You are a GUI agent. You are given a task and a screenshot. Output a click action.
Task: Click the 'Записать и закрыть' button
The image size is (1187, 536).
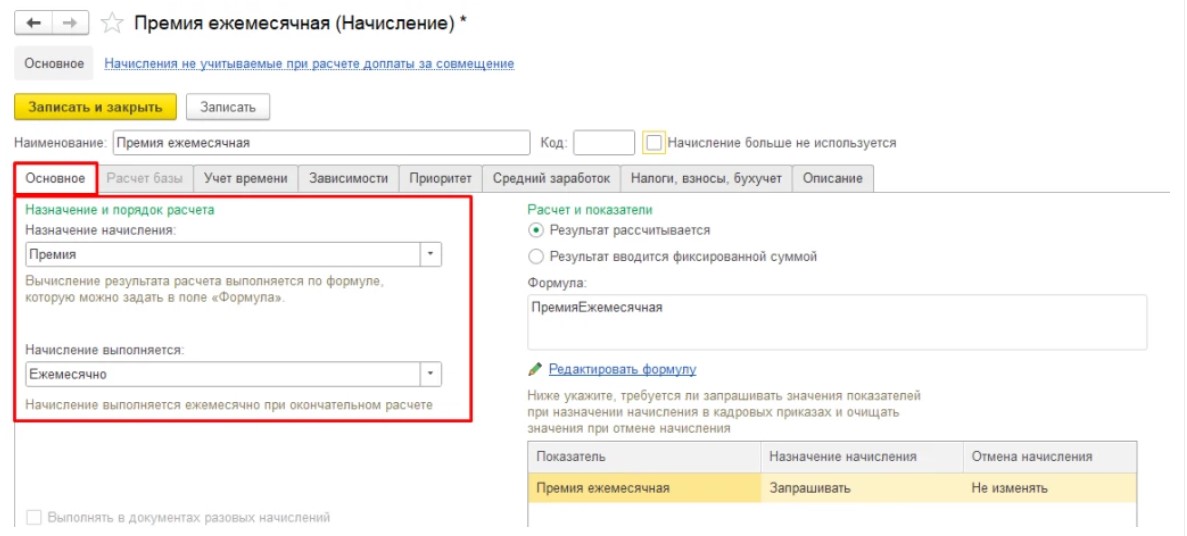point(95,107)
